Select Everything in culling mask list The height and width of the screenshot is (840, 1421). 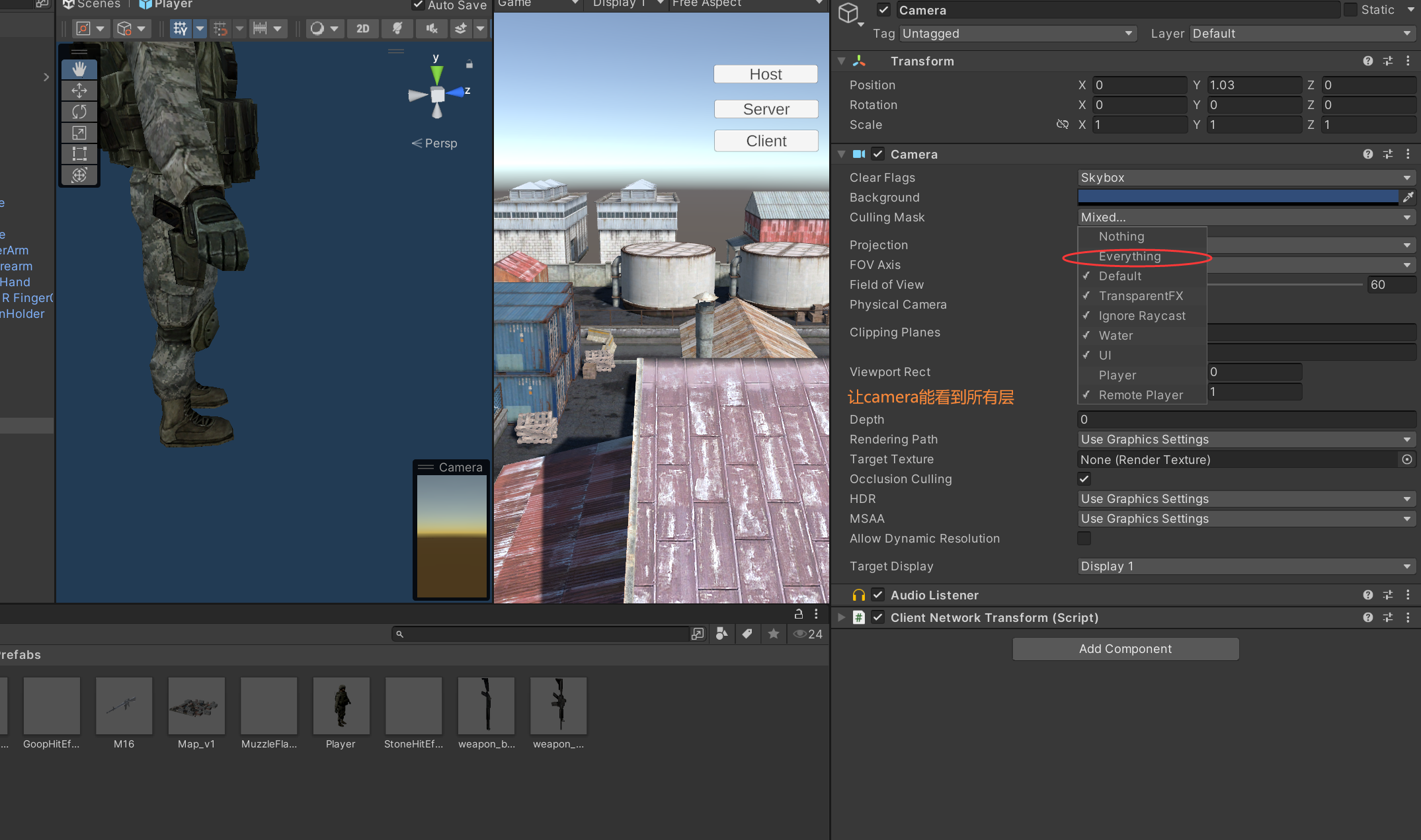pos(1142,256)
